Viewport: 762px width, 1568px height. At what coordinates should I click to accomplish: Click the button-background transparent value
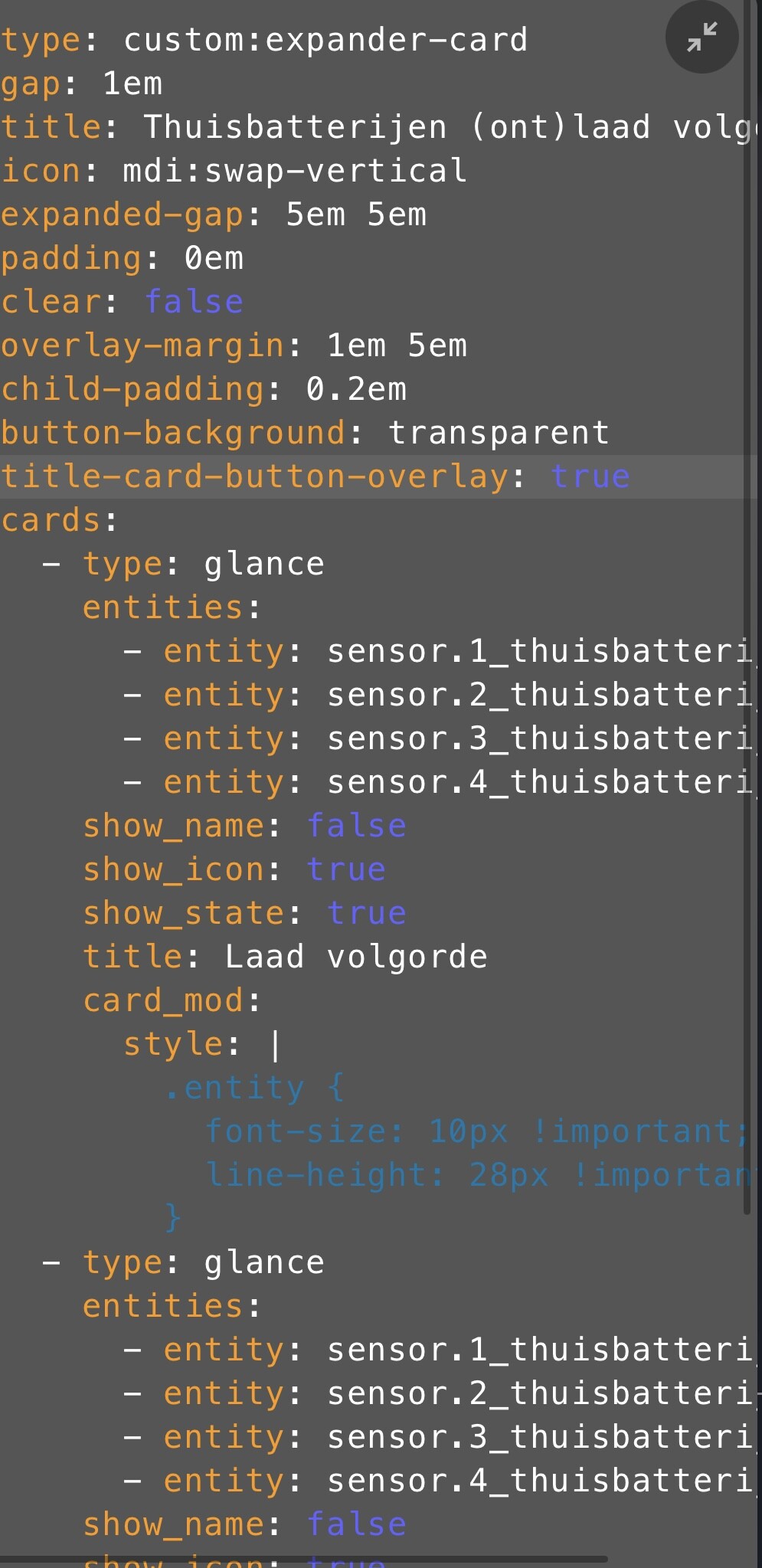(499, 432)
